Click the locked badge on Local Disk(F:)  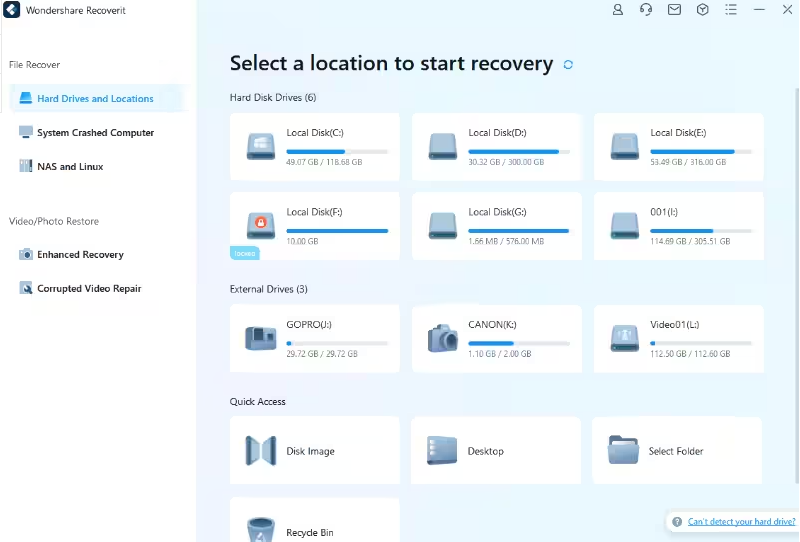(244, 253)
